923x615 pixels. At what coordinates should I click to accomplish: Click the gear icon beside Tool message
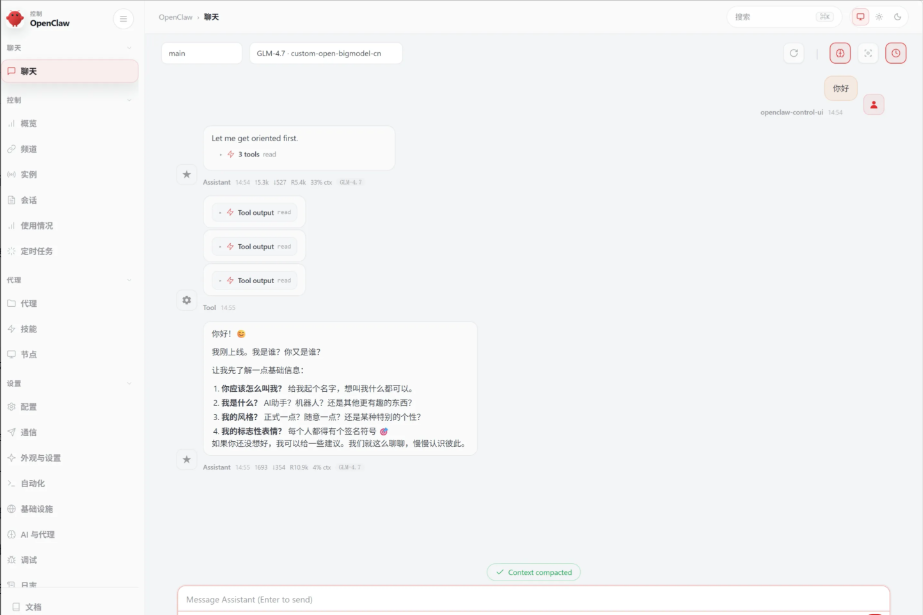coord(186,300)
